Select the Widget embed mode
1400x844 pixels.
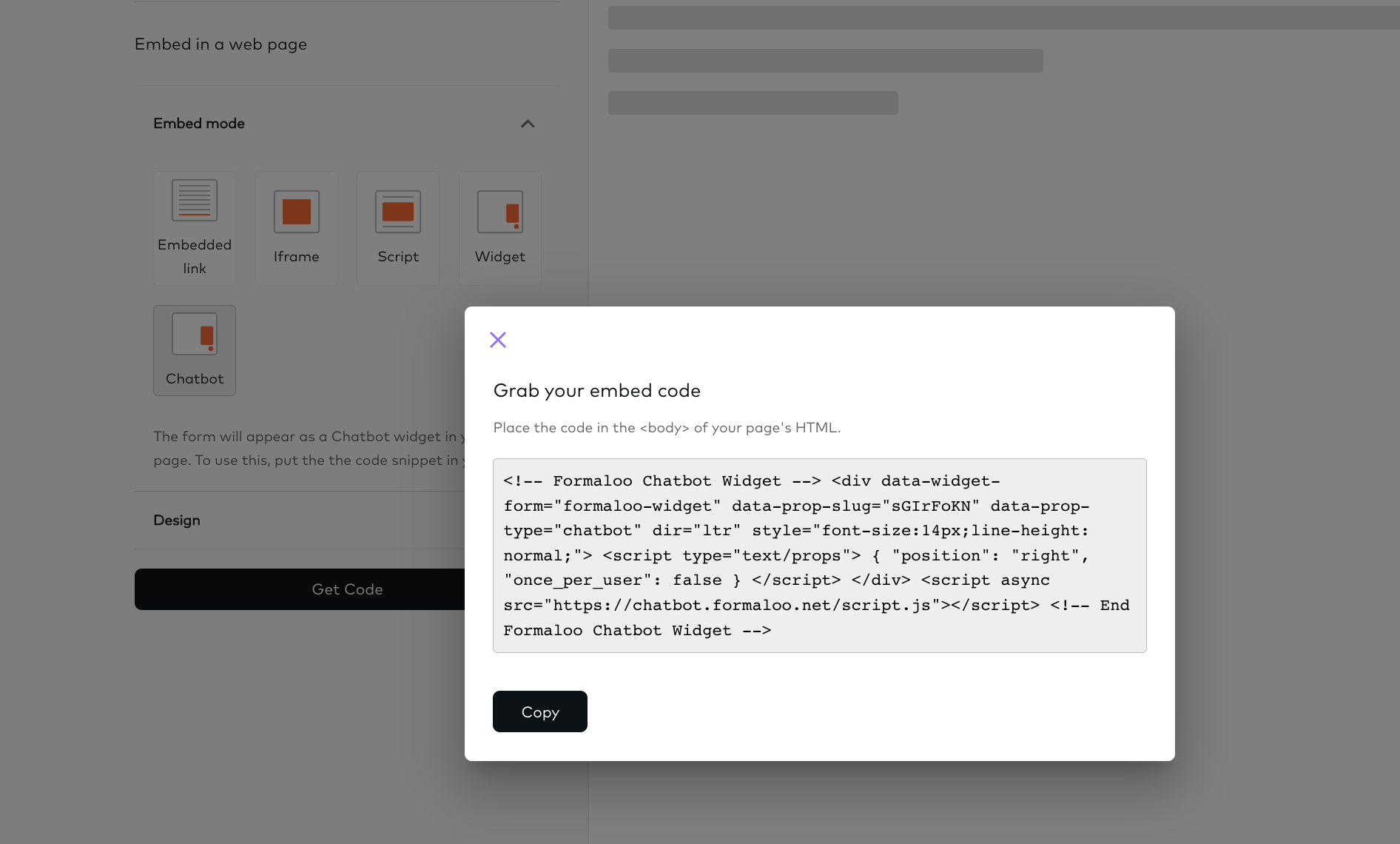click(500, 228)
